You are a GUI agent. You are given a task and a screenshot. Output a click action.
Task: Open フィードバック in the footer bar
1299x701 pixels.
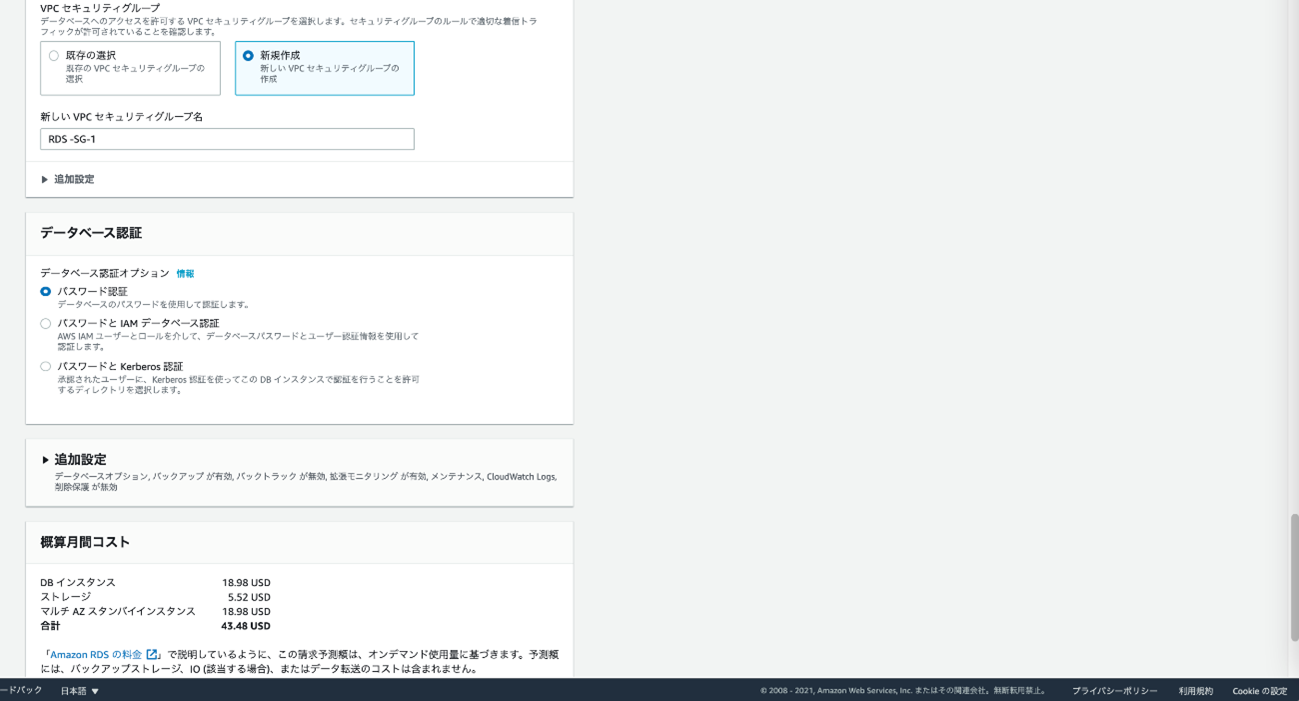(x=20, y=691)
